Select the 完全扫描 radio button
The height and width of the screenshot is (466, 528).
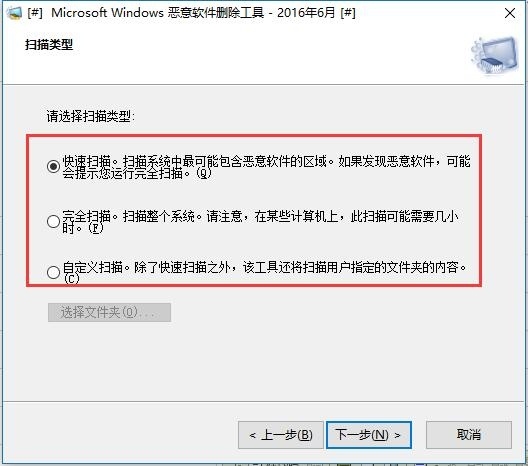tap(53, 221)
